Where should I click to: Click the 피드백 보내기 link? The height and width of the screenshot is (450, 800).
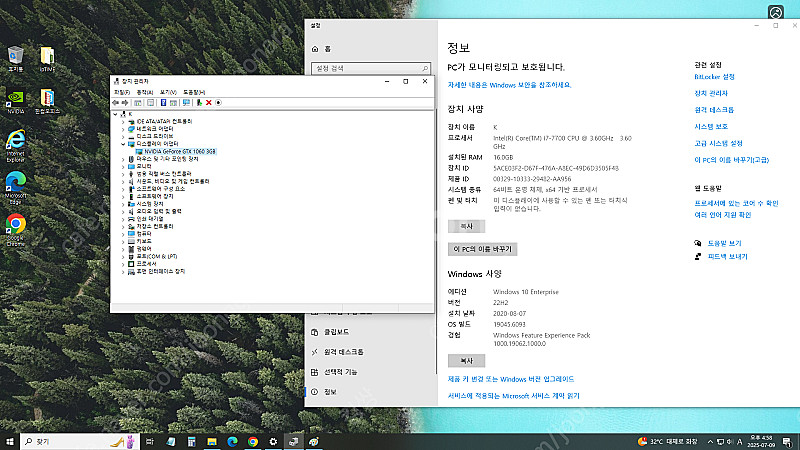728,257
